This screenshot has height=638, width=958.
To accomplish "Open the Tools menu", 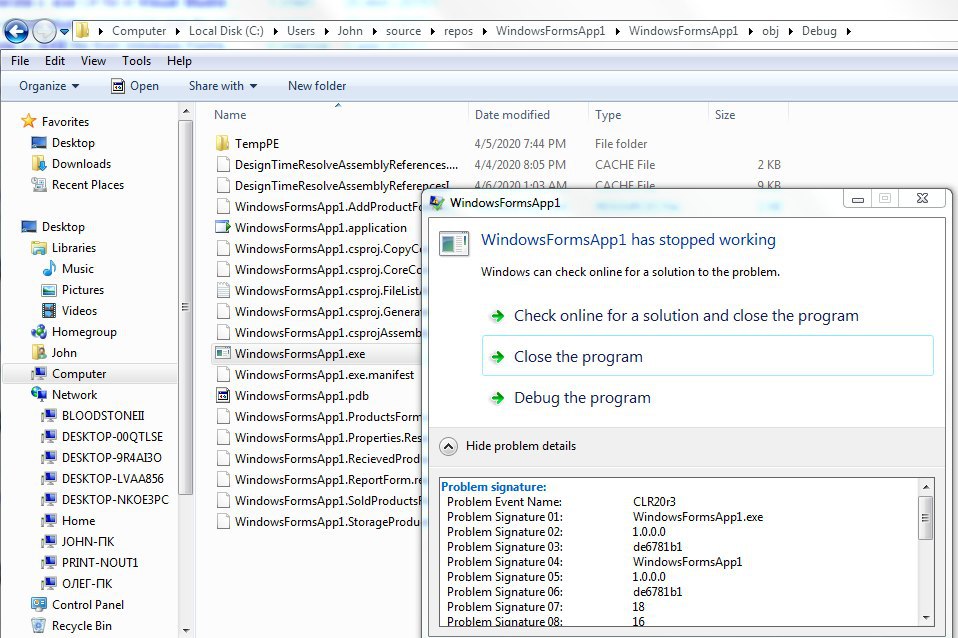I will point(136,60).
